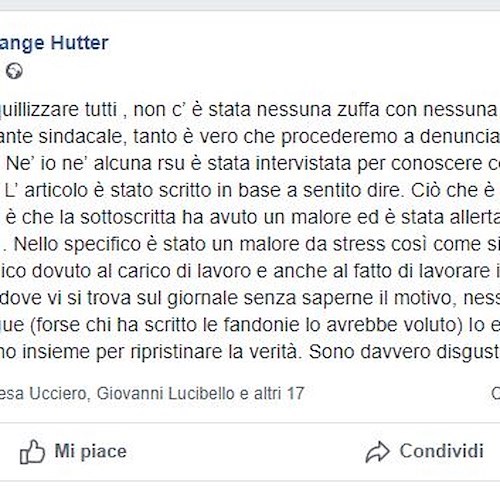This screenshot has height=500, width=500.
Task: Click the line "la sottoscritta ha avuto un malore"
Action: point(253,218)
